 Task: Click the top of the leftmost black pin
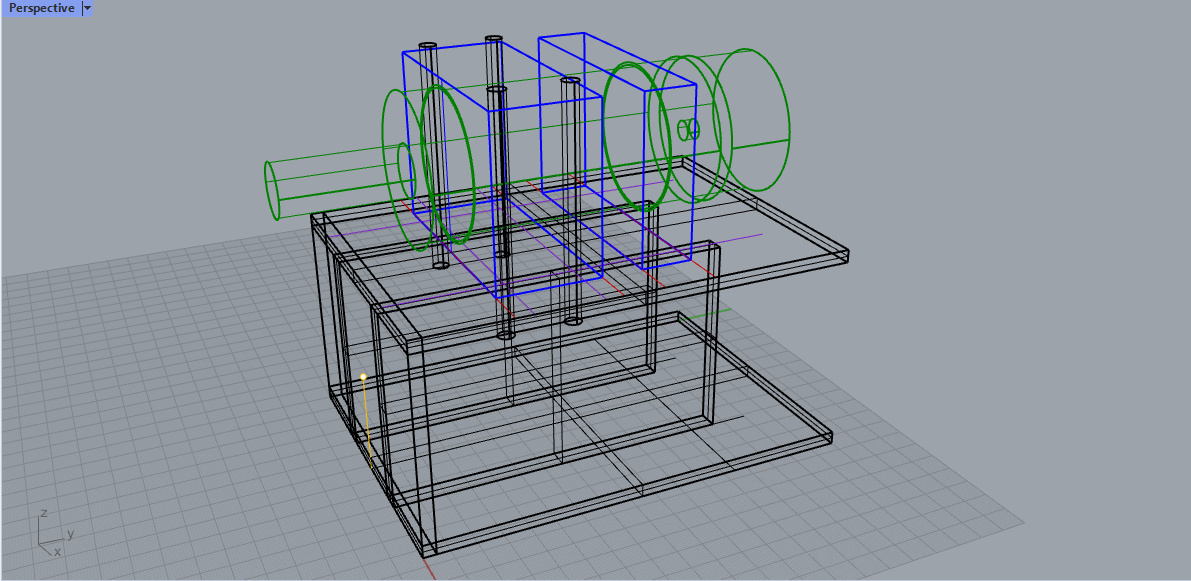coord(428,46)
